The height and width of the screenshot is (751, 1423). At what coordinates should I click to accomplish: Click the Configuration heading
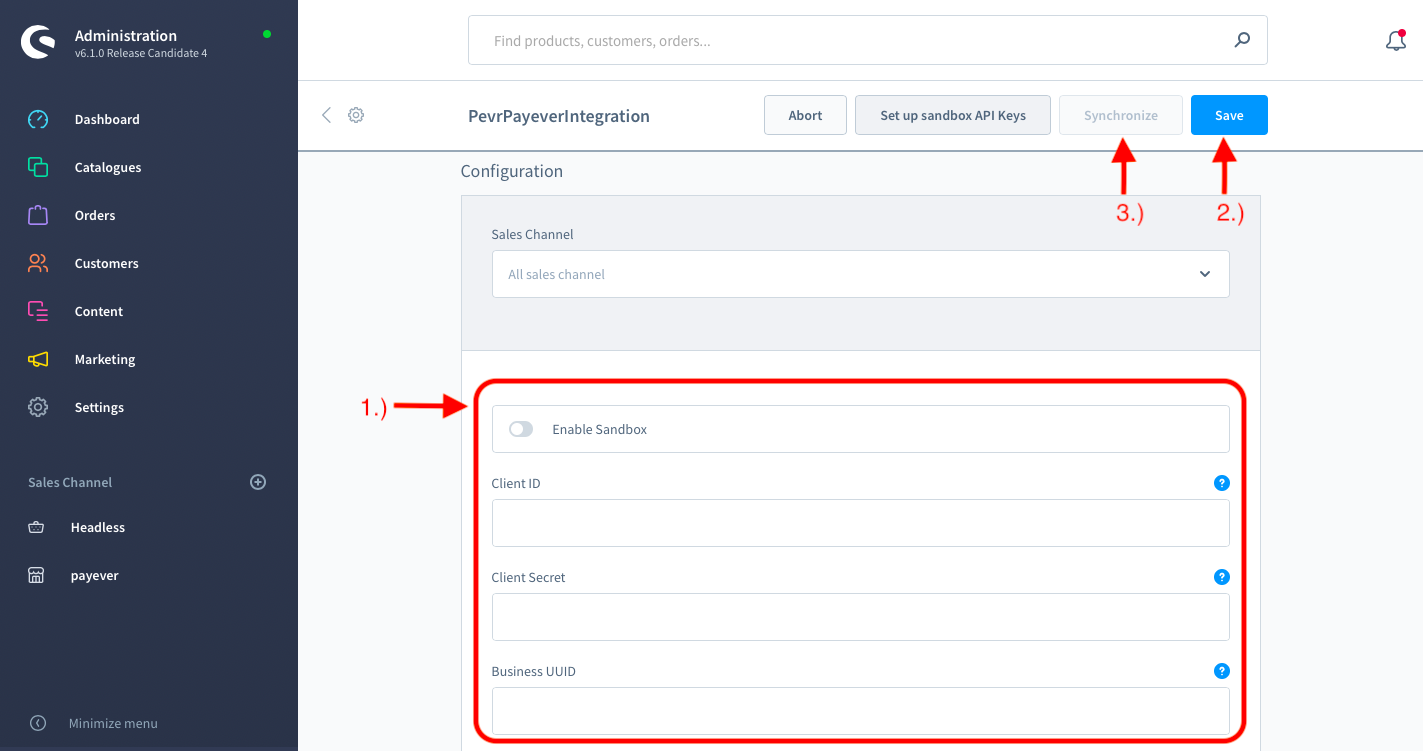point(511,171)
